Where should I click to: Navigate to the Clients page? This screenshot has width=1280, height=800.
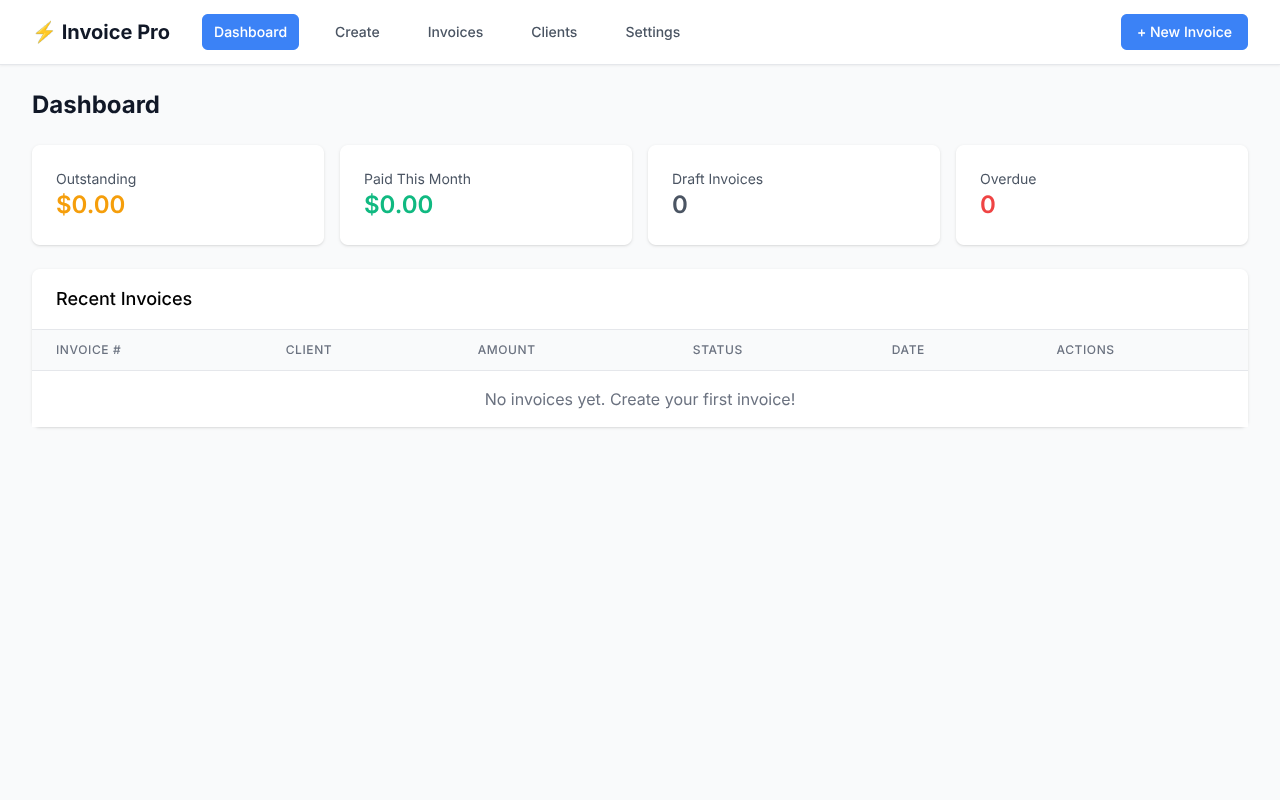(554, 32)
